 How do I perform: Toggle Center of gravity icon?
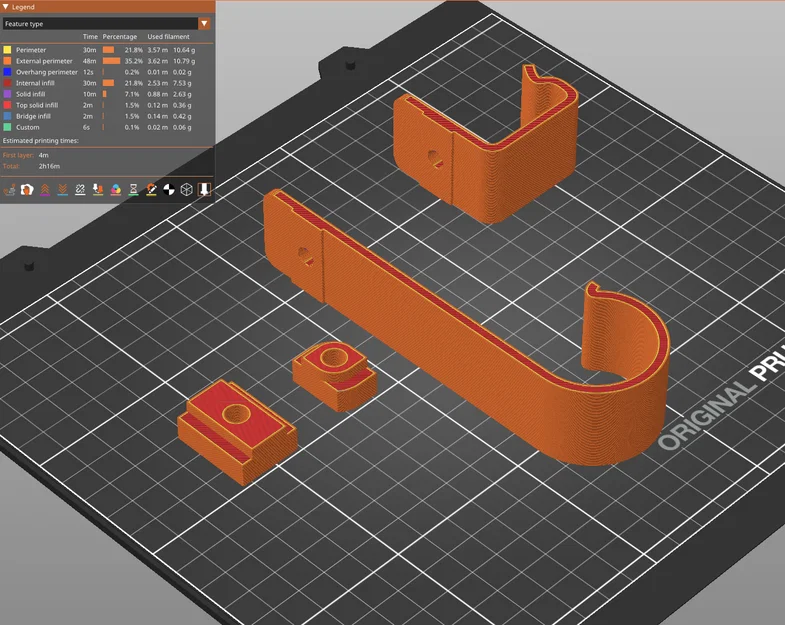pyautogui.click(x=169, y=190)
